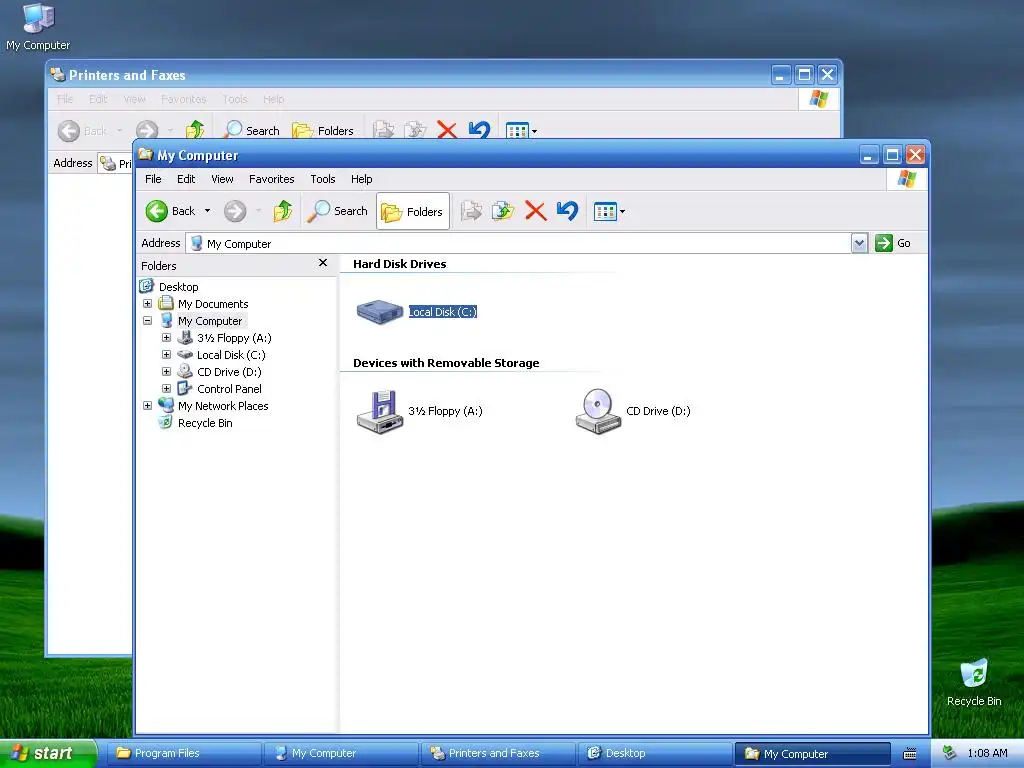Switch to Printers and Faxes taskbar button
Viewport: 1024px width, 768px height.
pyautogui.click(x=498, y=753)
